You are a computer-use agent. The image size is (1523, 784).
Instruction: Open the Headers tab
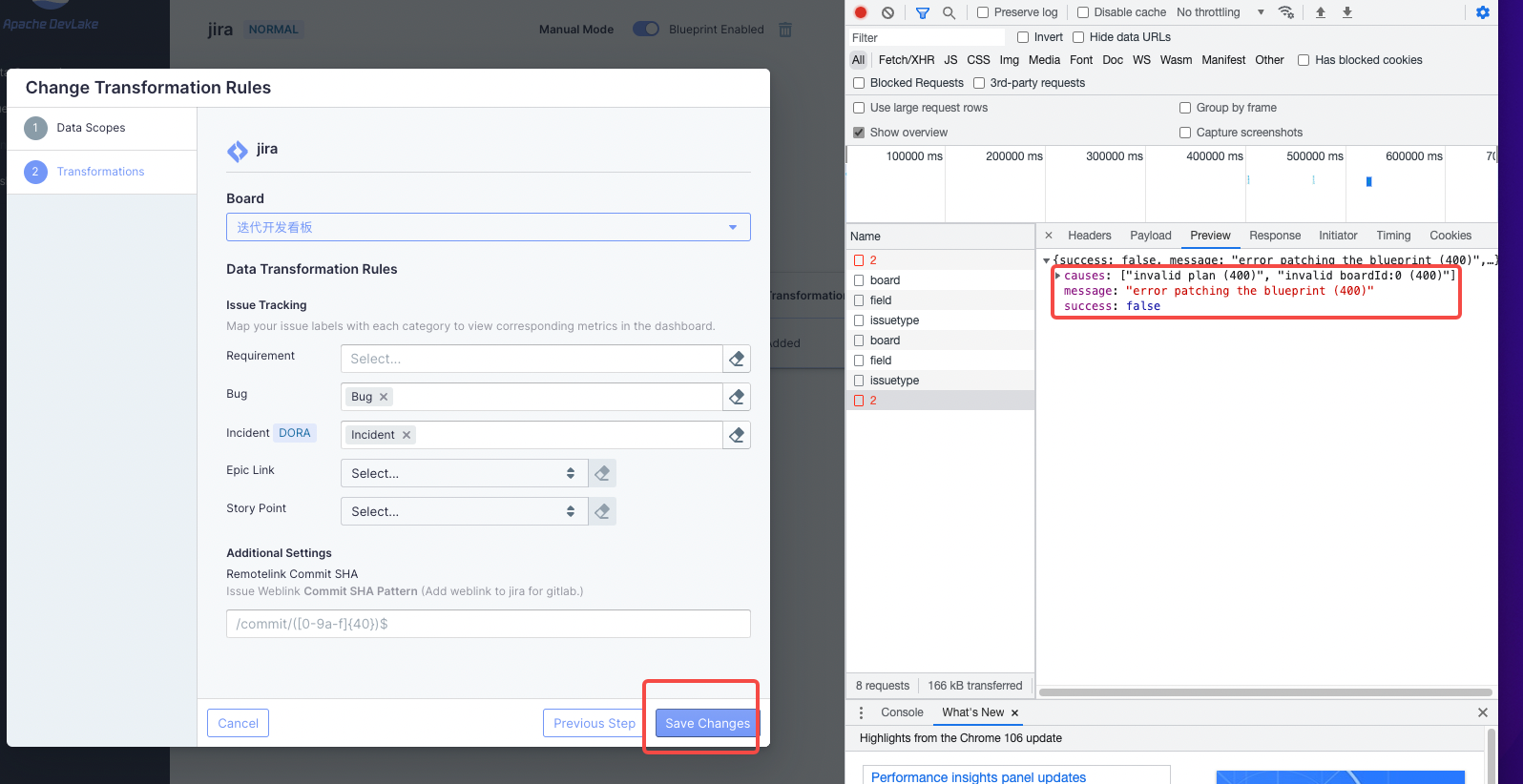(1090, 236)
